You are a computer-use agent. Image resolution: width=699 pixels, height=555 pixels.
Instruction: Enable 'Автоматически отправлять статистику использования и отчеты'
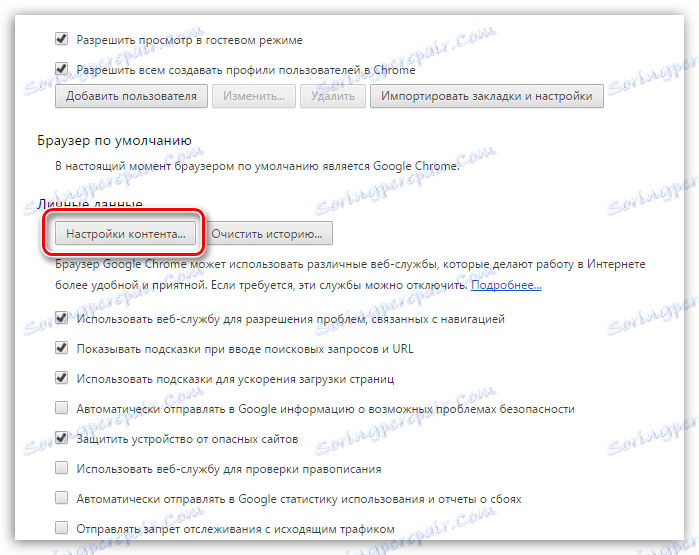tap(62, 498)
